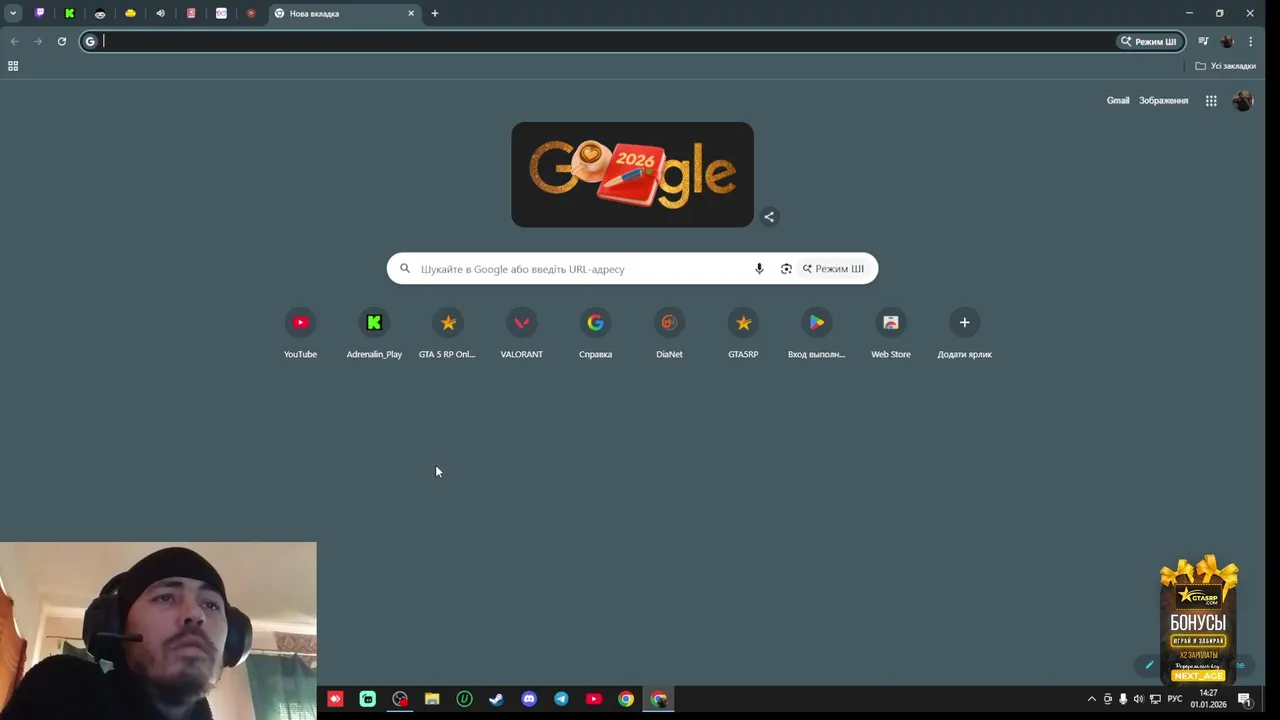The height and width of the screenshot is (720, 1280).
Task: Open Chrome three-dot menu
Action: pos(1250,41)
